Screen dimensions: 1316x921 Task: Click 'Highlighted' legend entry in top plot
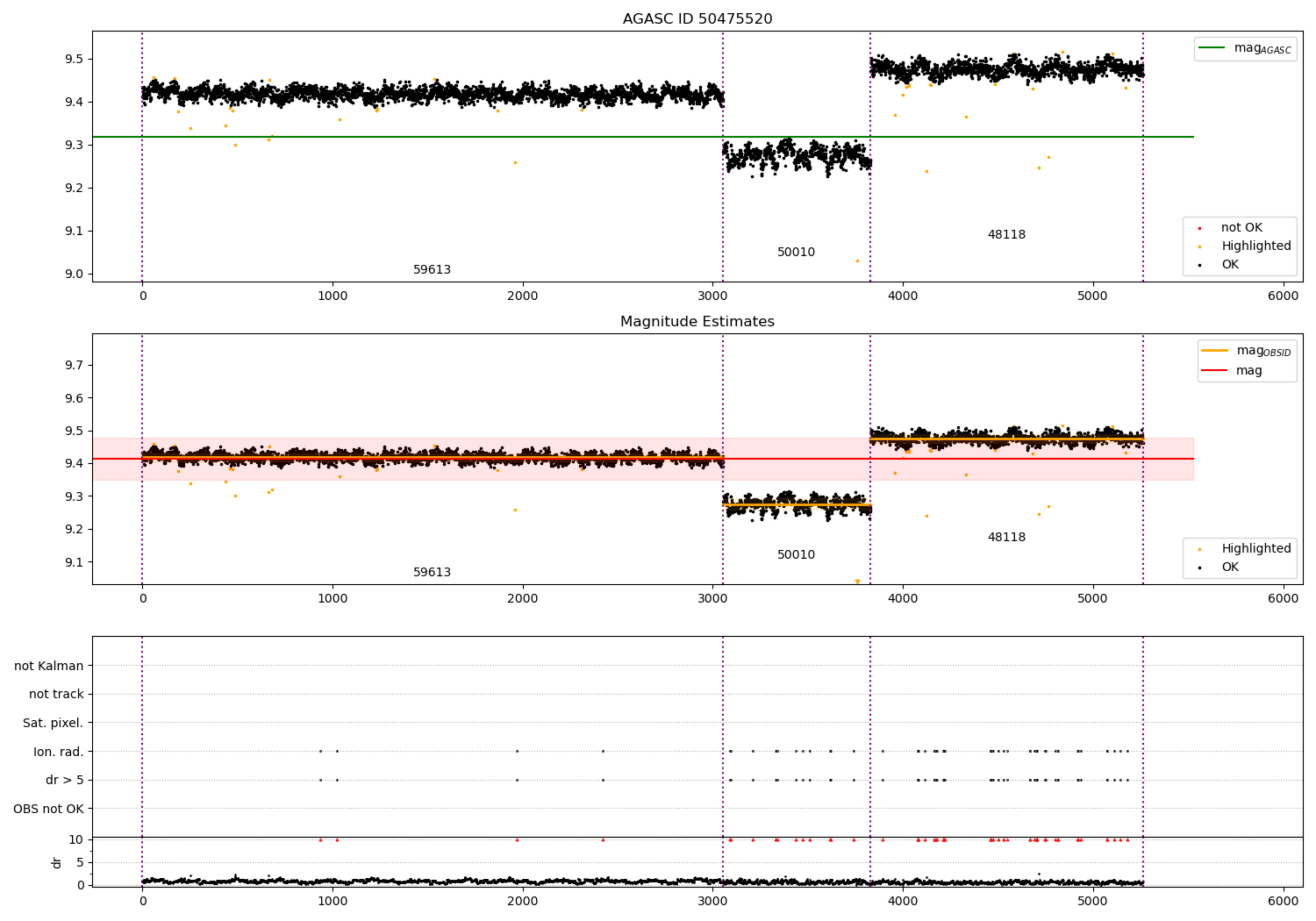click(x=1245, y=246)
